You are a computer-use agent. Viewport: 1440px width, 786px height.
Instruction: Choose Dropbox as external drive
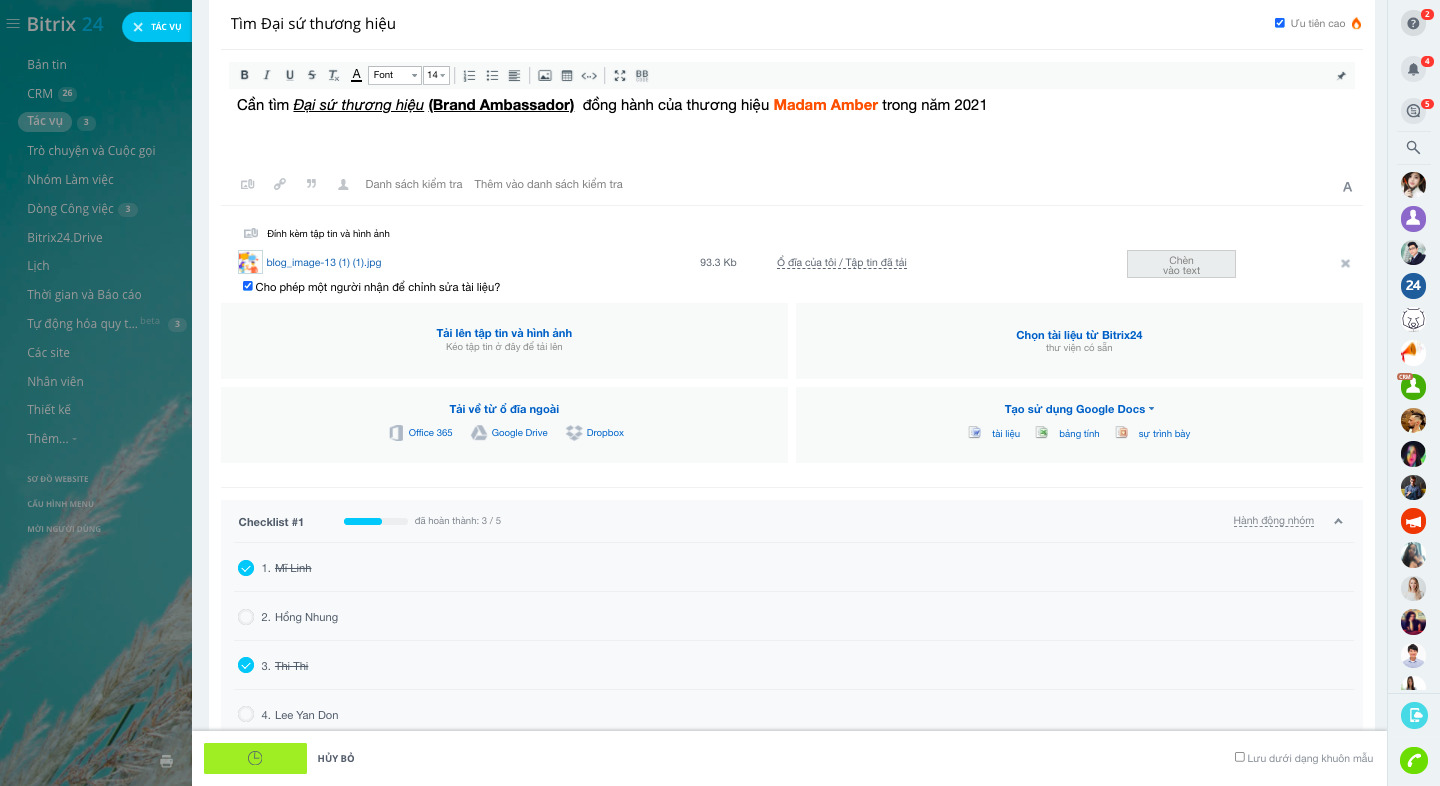[x=595, y=433]
